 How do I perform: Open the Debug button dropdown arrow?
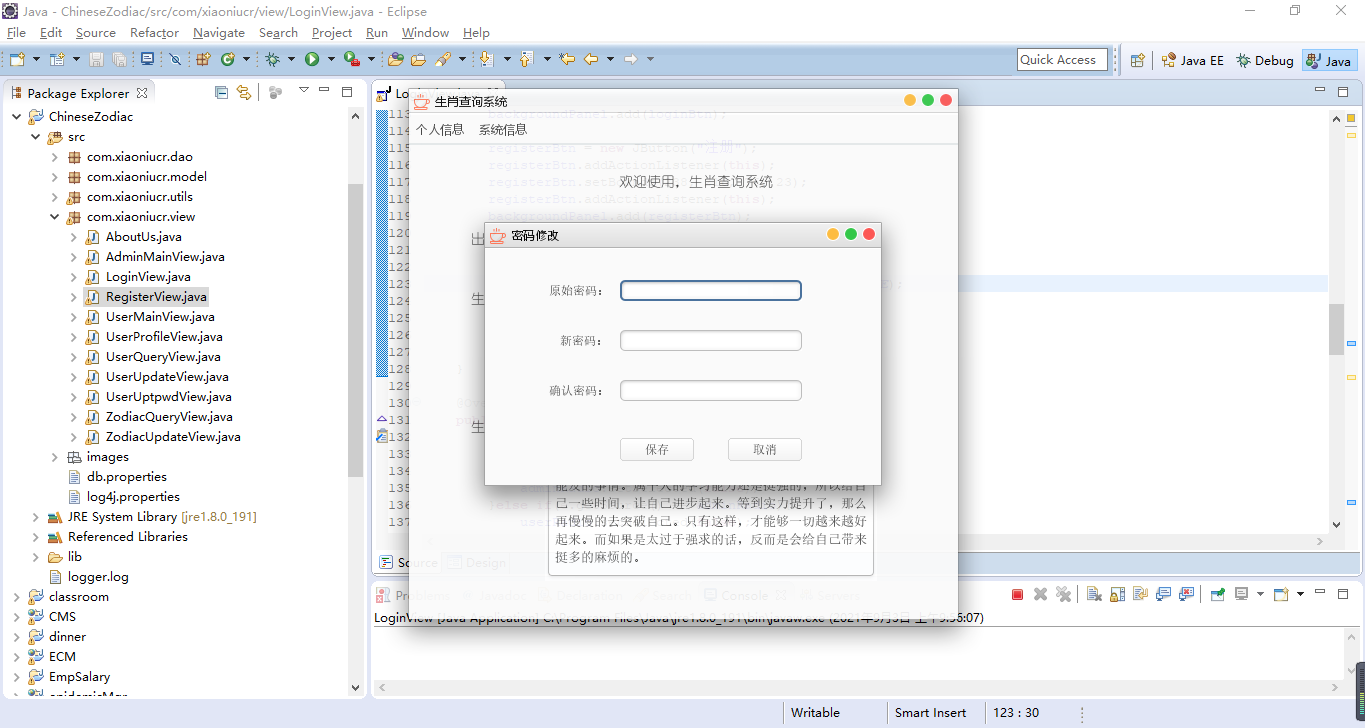coord(291,60)
